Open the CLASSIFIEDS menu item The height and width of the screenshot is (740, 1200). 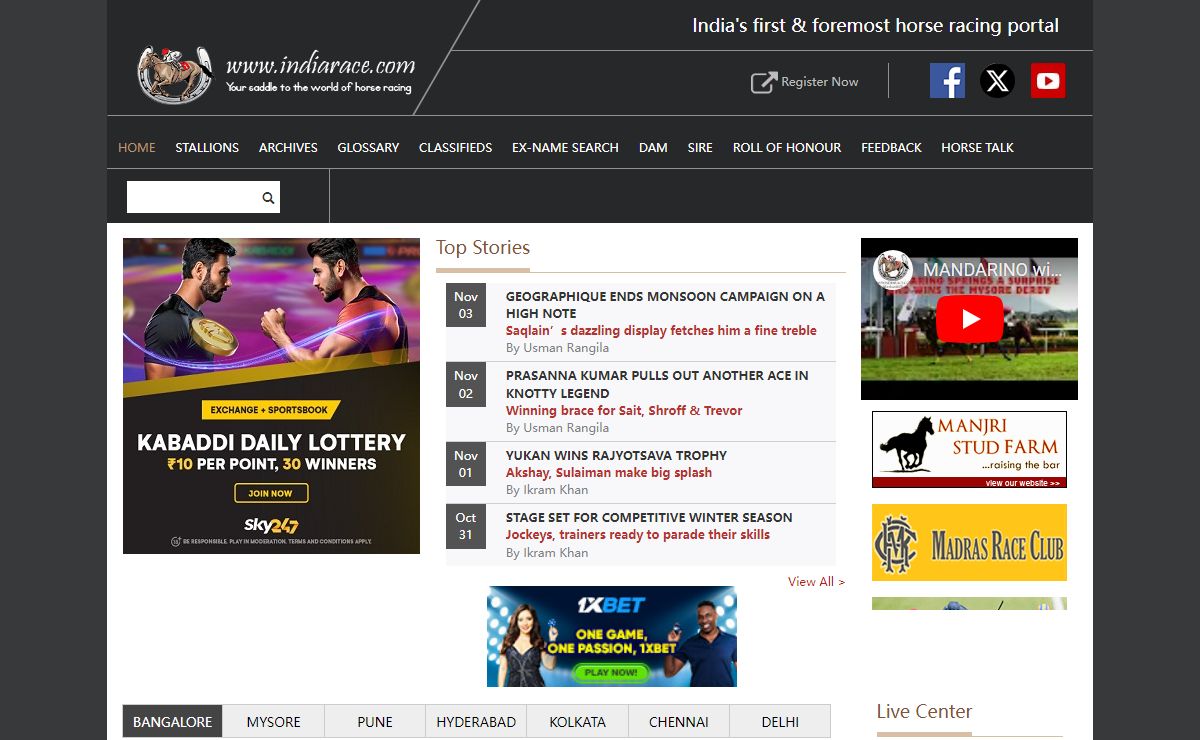tap(455, 147)
